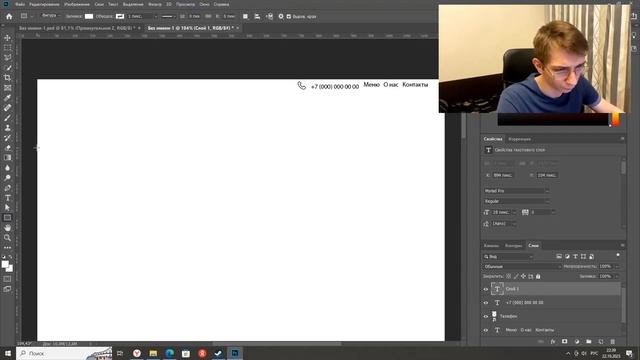This screenshot has height=360, width=640.
Task: Open the Edit Toolbar three-dots button
Action: pos(7,248)
